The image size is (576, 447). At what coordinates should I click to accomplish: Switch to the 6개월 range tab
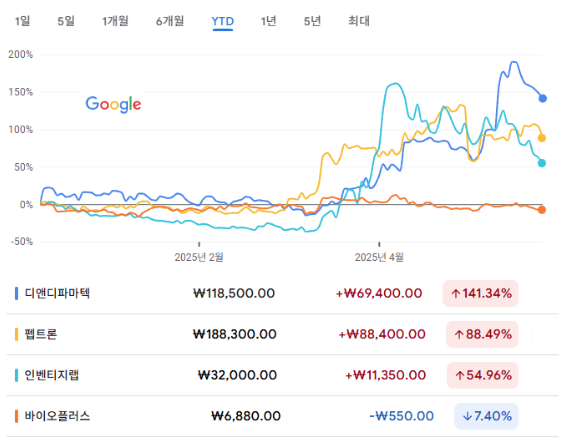170,21
